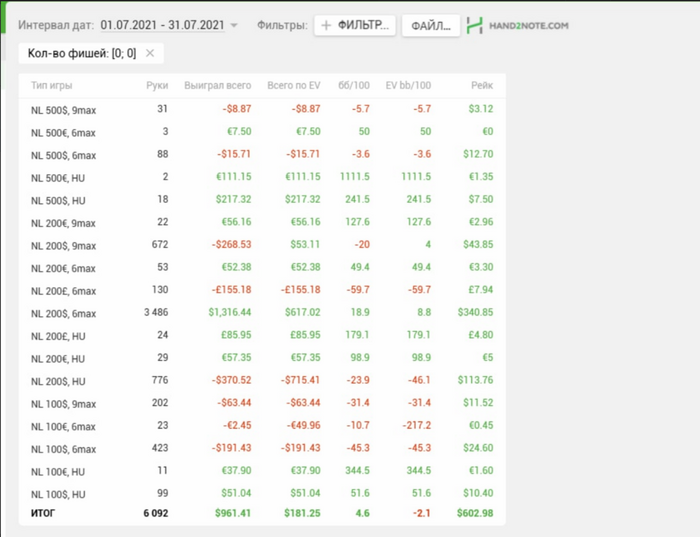
Task: Select the NL 200€, 6max row
Action: pos(262,268)
